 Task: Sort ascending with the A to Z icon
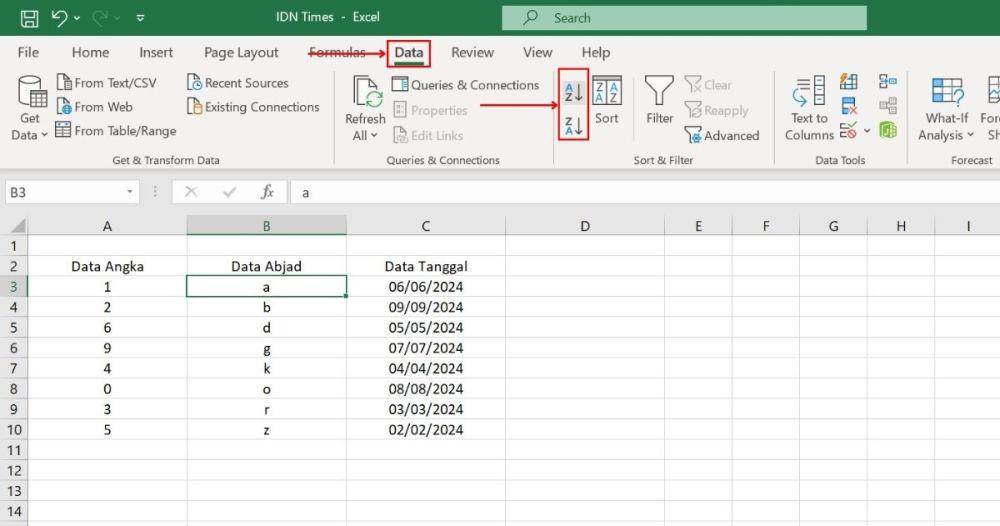(573, 92)
